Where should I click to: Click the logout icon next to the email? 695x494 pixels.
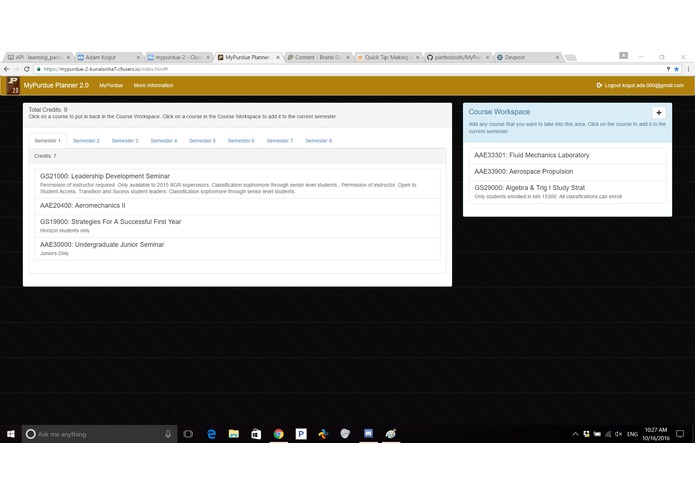(x=599, y=85)
